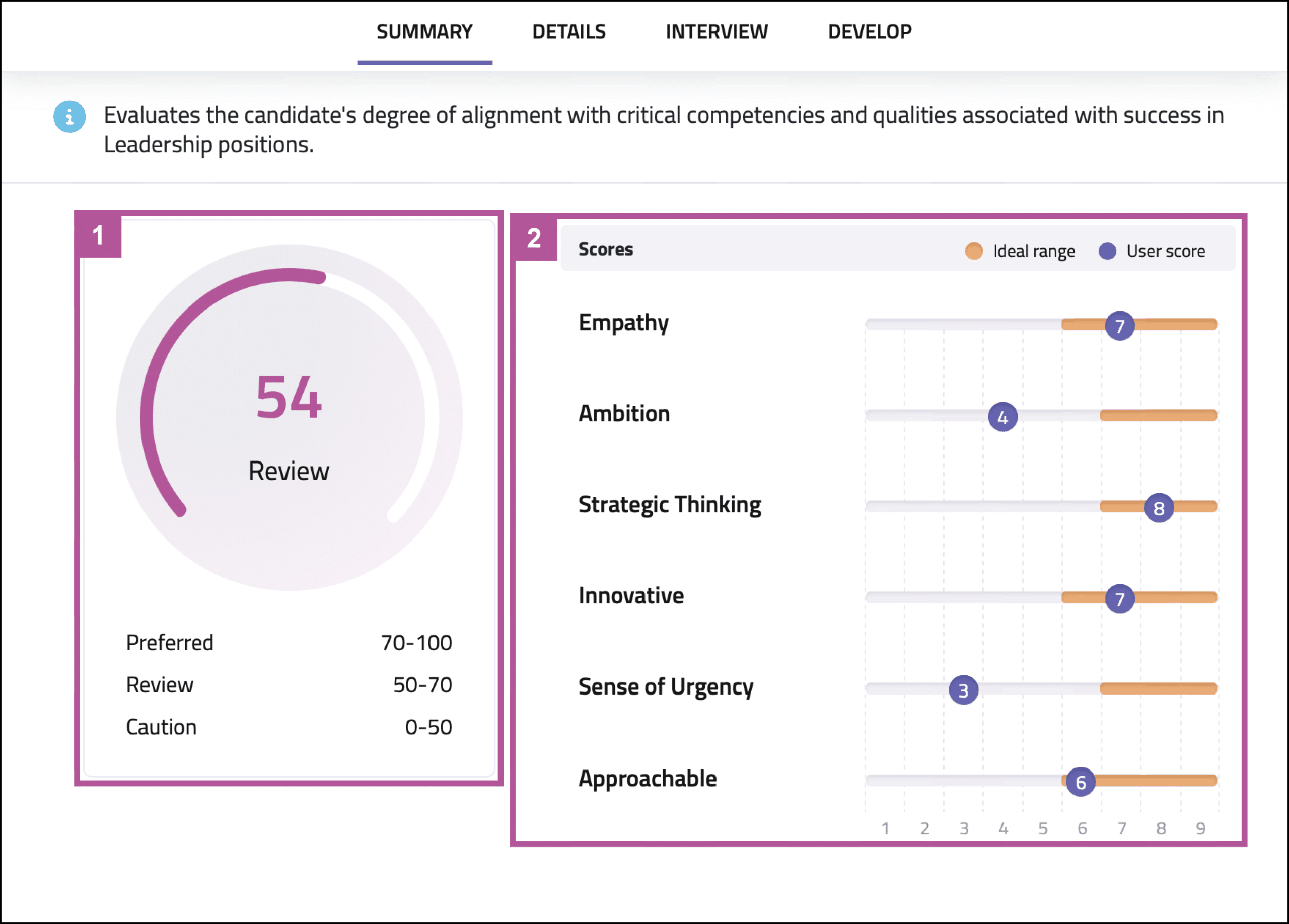Screen dimensions: 1289x924
Task: Click the orange Ideal range legend dot
Action: click(x=974, y=251)
